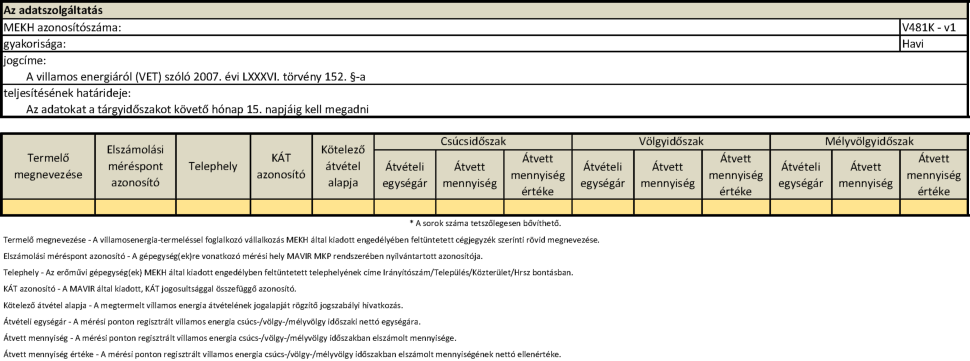Screen dimensions: 970x361
Task: Select yellow cell under Csúcsidőszak Átvett mennyiség értéke
Action: coord(538,207)
